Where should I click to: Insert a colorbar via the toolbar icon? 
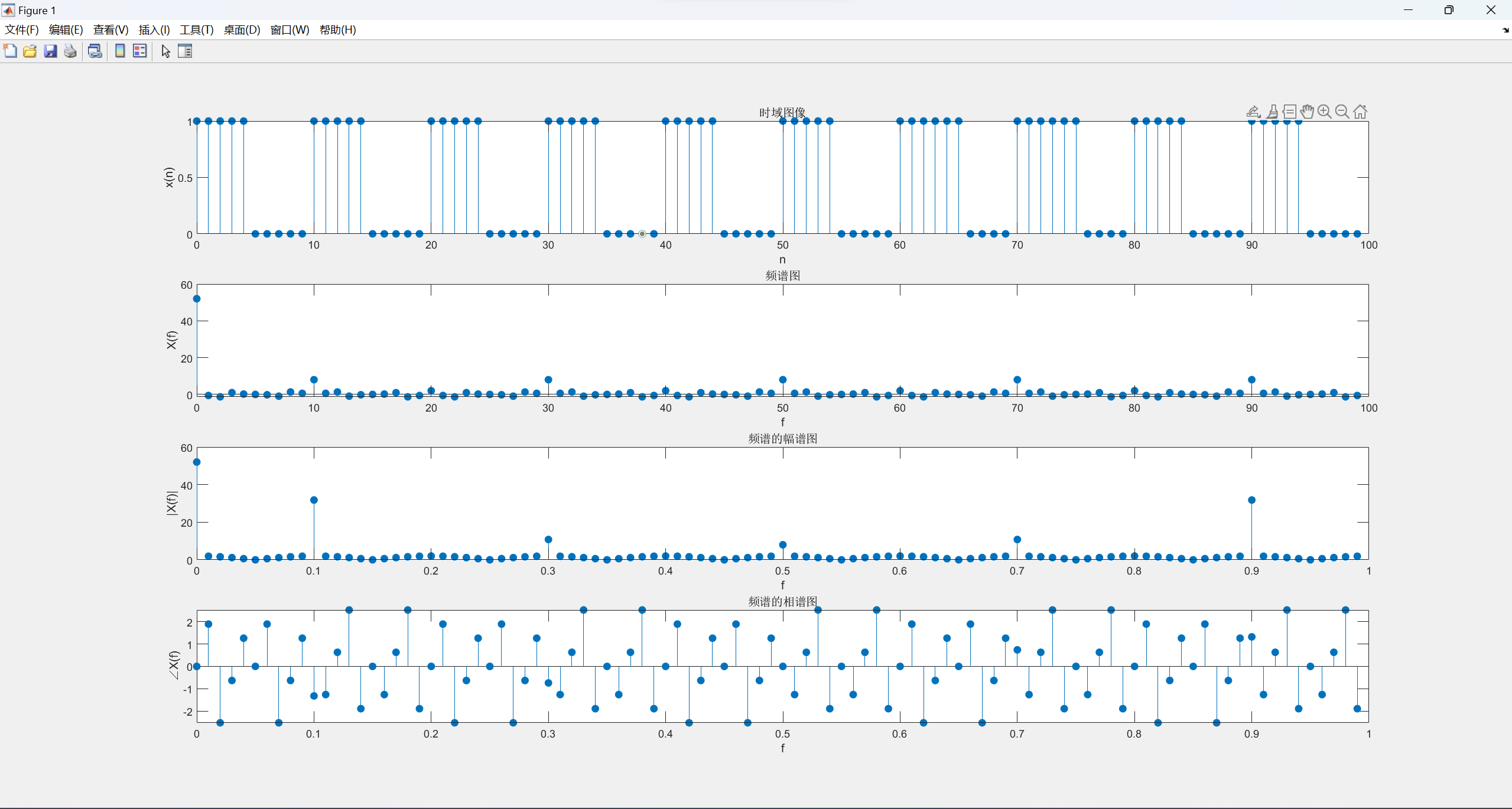click(120, 51)
